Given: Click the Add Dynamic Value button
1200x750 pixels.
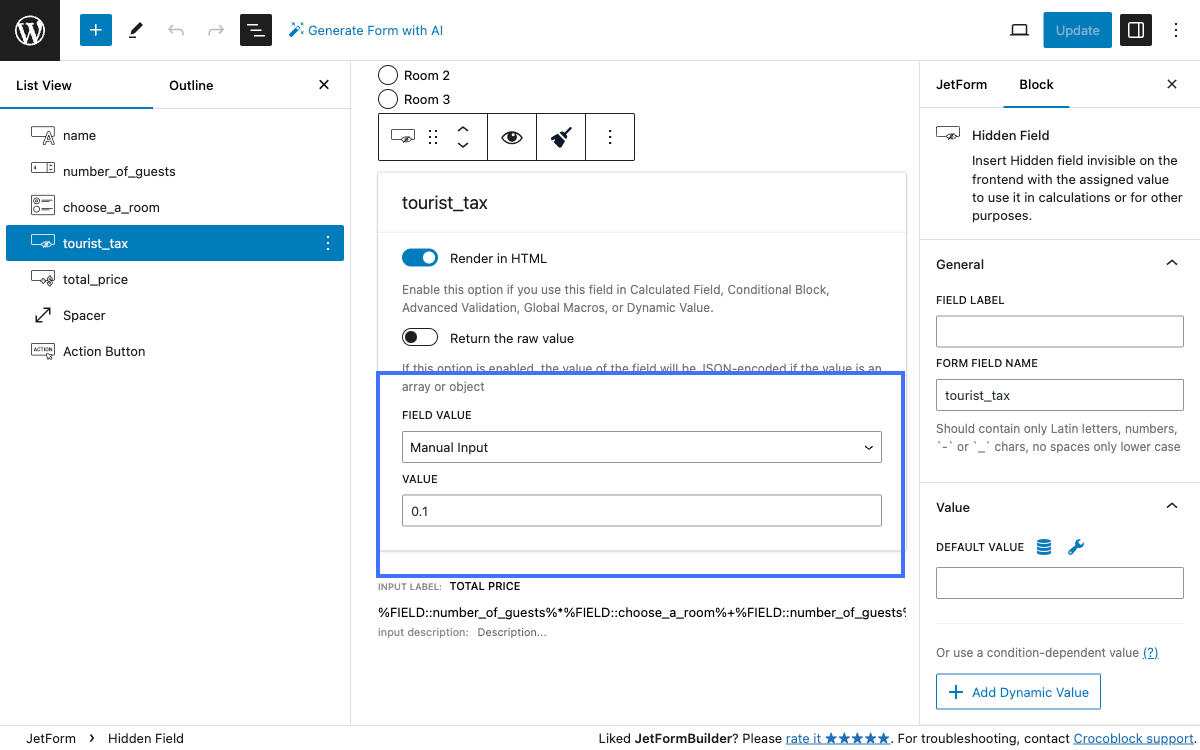Looking at the screenshot, I should (x=1018, y=692).
